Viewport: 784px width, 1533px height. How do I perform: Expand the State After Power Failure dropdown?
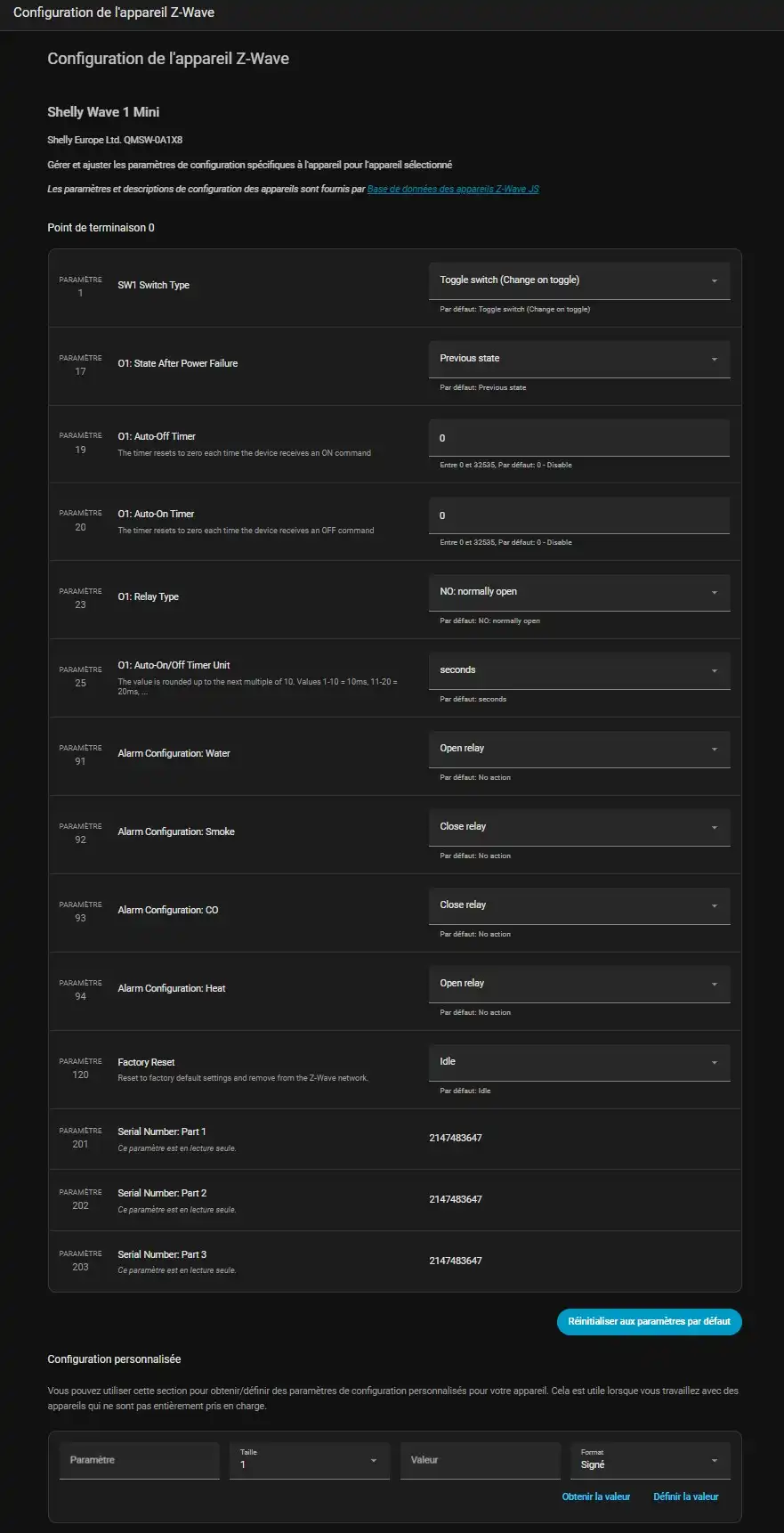click(x=578, y=359)
